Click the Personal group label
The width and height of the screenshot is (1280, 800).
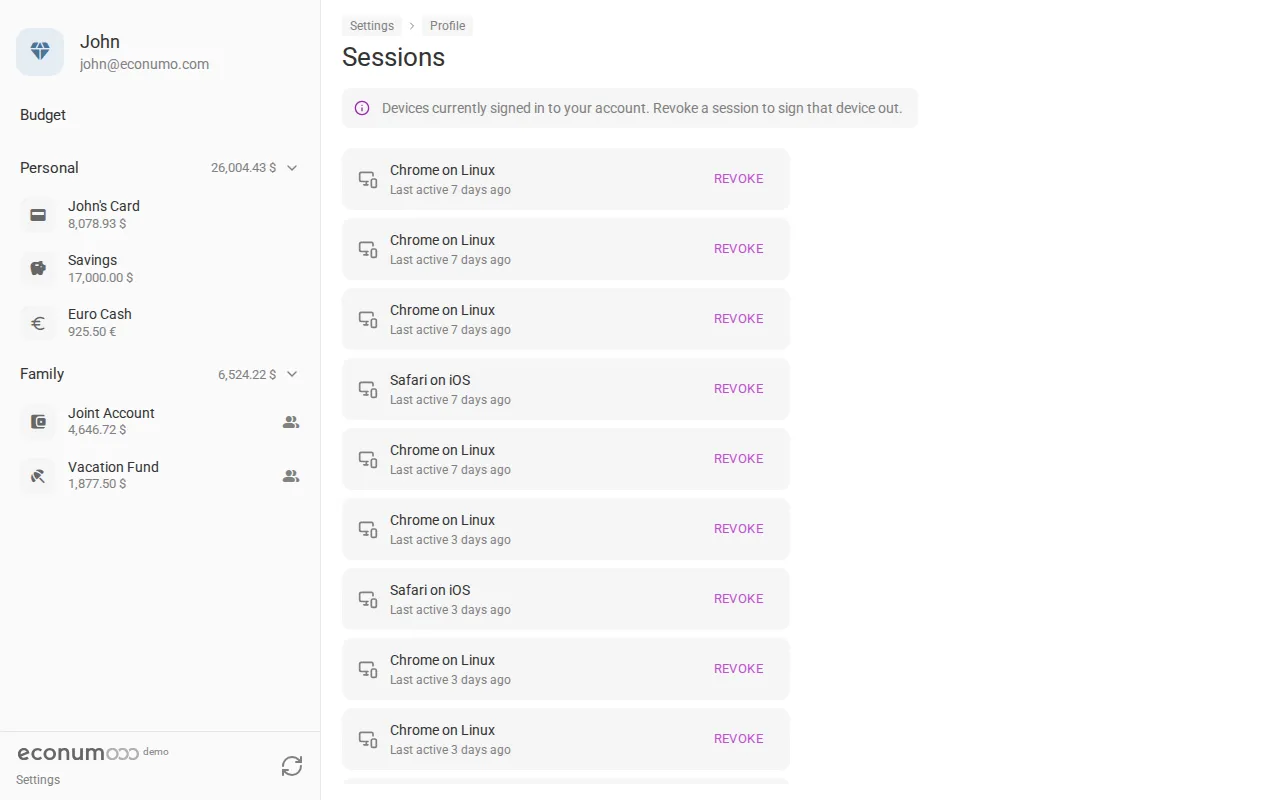pos(49,168)
